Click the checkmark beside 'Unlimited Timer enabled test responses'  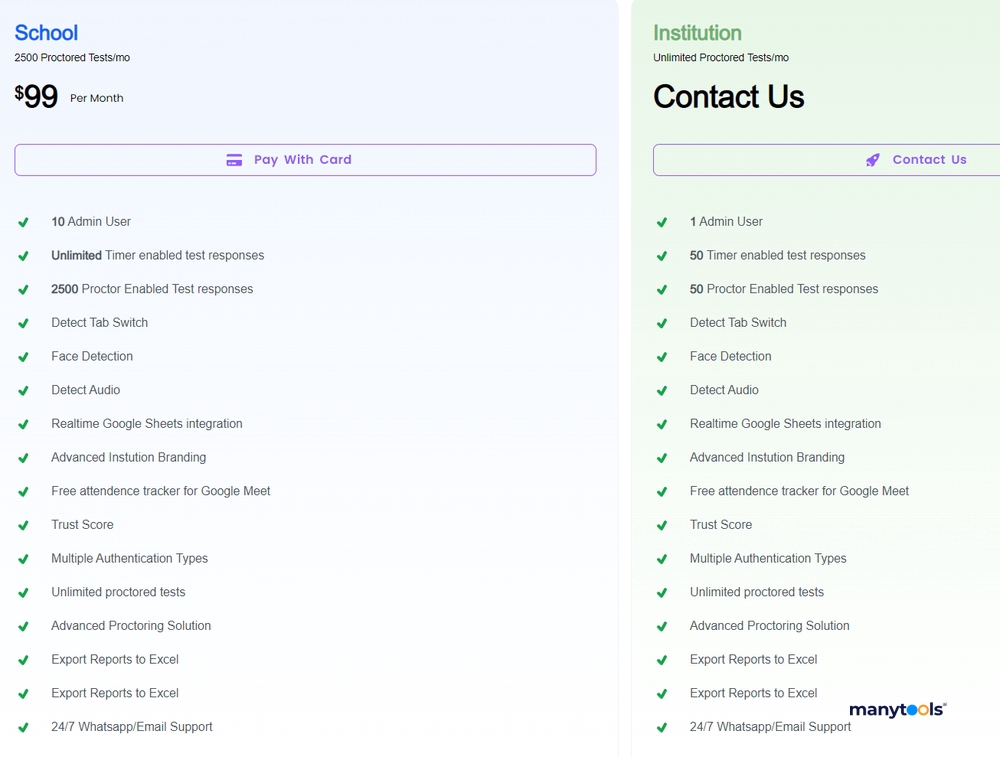pyautogui.click(x=24, y=256)
